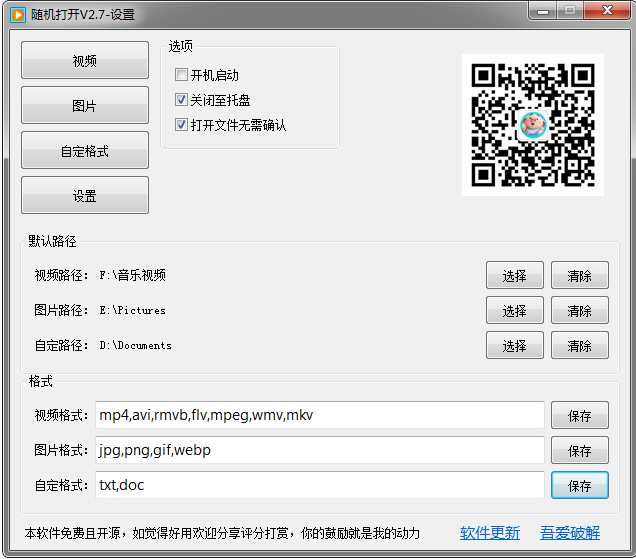636x559 pixels.
Task: Click the F:\音乐视频 path text
Action: click(x=133, y=275)
